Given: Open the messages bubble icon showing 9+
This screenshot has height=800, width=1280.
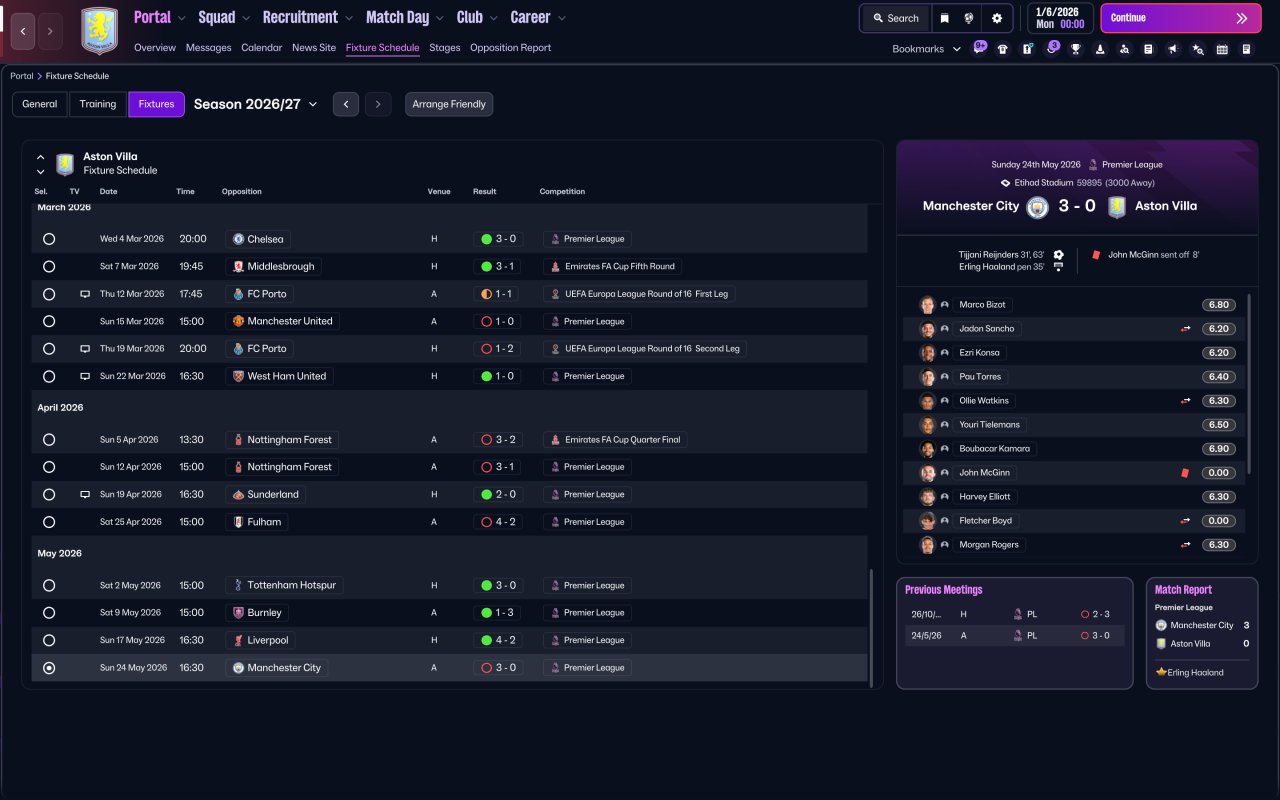Looking at the screenshot, I should pyautogui.click(x=979, y=48).
